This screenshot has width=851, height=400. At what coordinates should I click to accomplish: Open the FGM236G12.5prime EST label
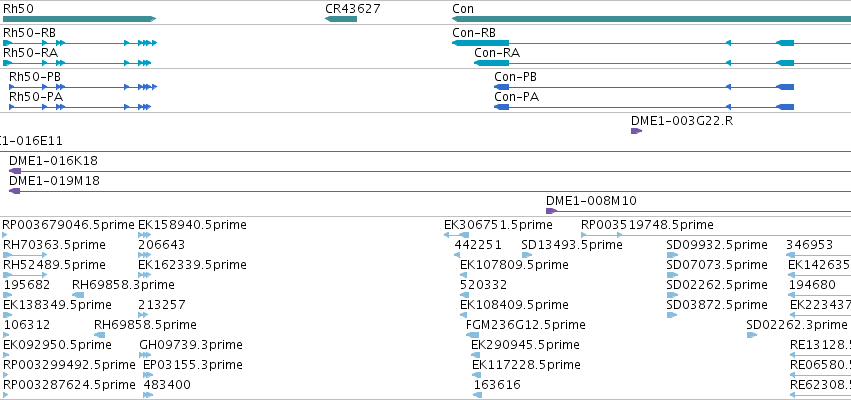click(x=525, y=325)
